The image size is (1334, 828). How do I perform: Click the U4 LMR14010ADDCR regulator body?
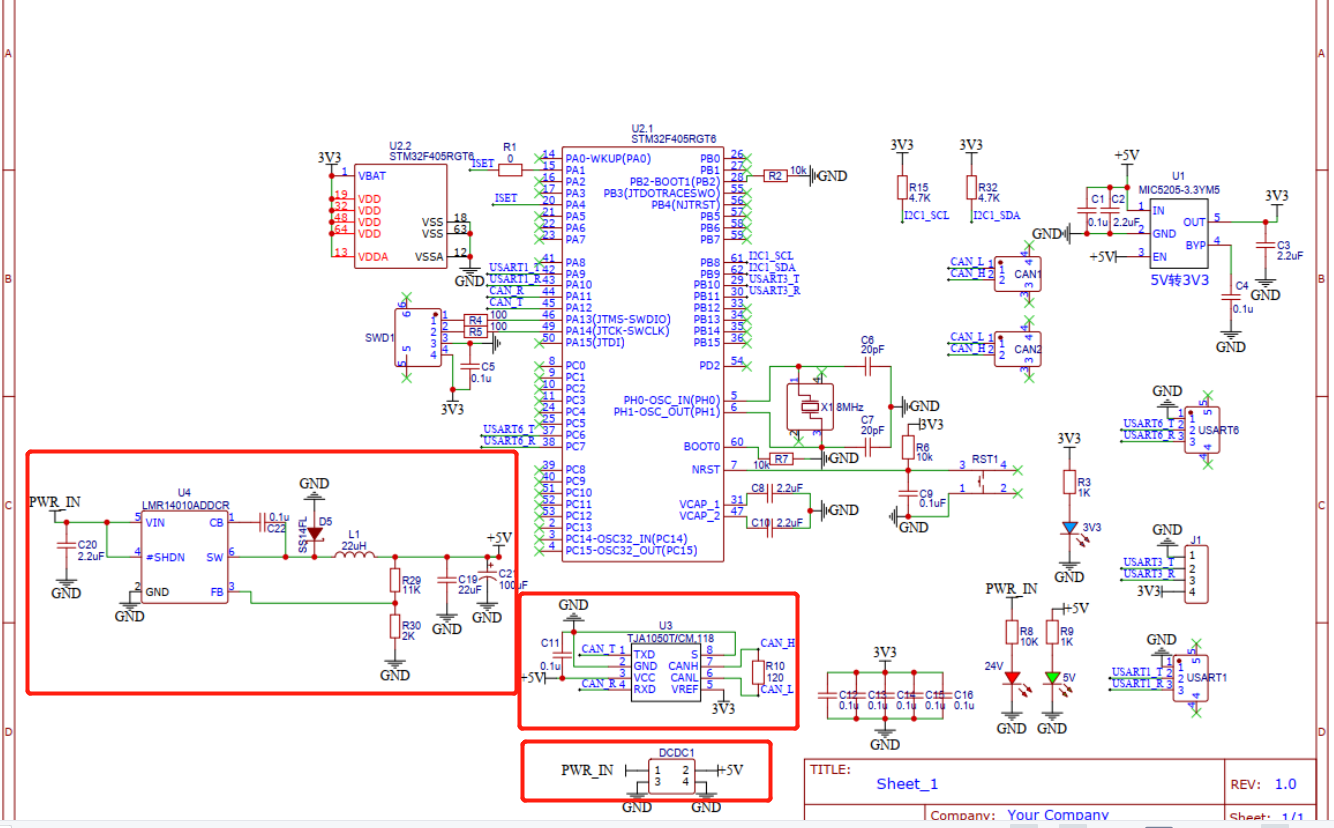184,556
